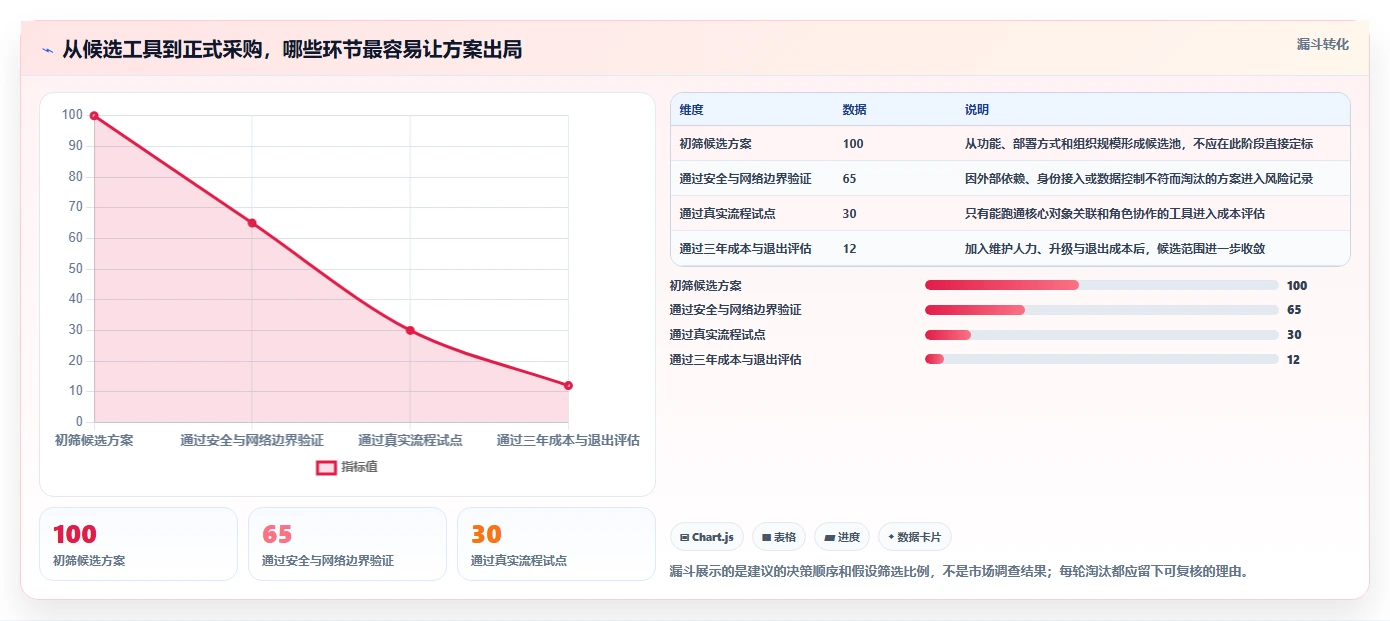Click the description starting 加入维护人力
1390x621 pixels.
coord(1114,249)
